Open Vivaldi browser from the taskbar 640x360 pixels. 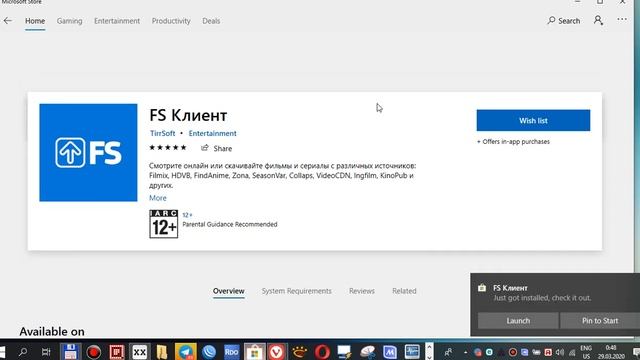[277, 352]
